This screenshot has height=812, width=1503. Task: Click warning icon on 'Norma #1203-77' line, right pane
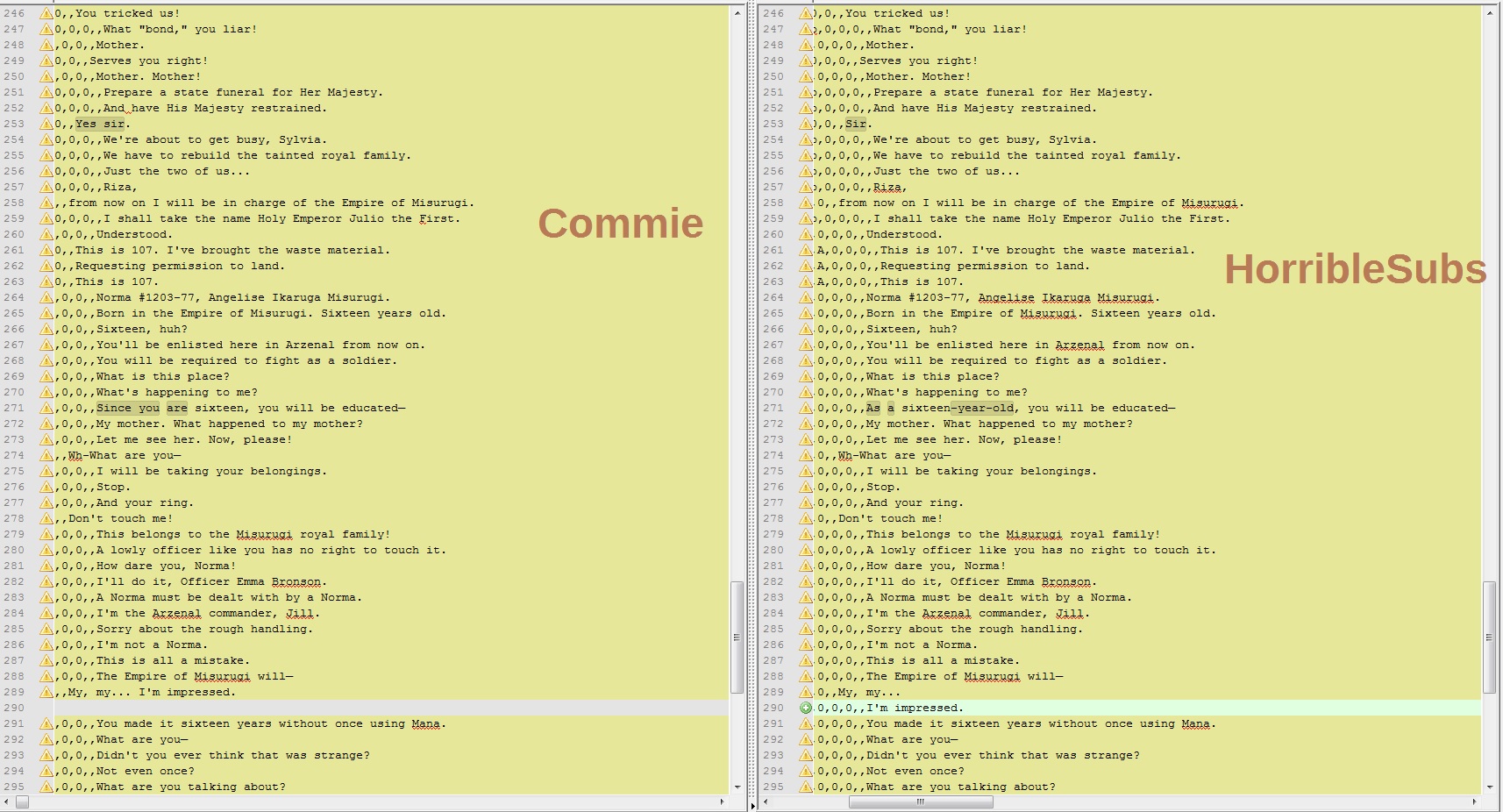[806, 297]
